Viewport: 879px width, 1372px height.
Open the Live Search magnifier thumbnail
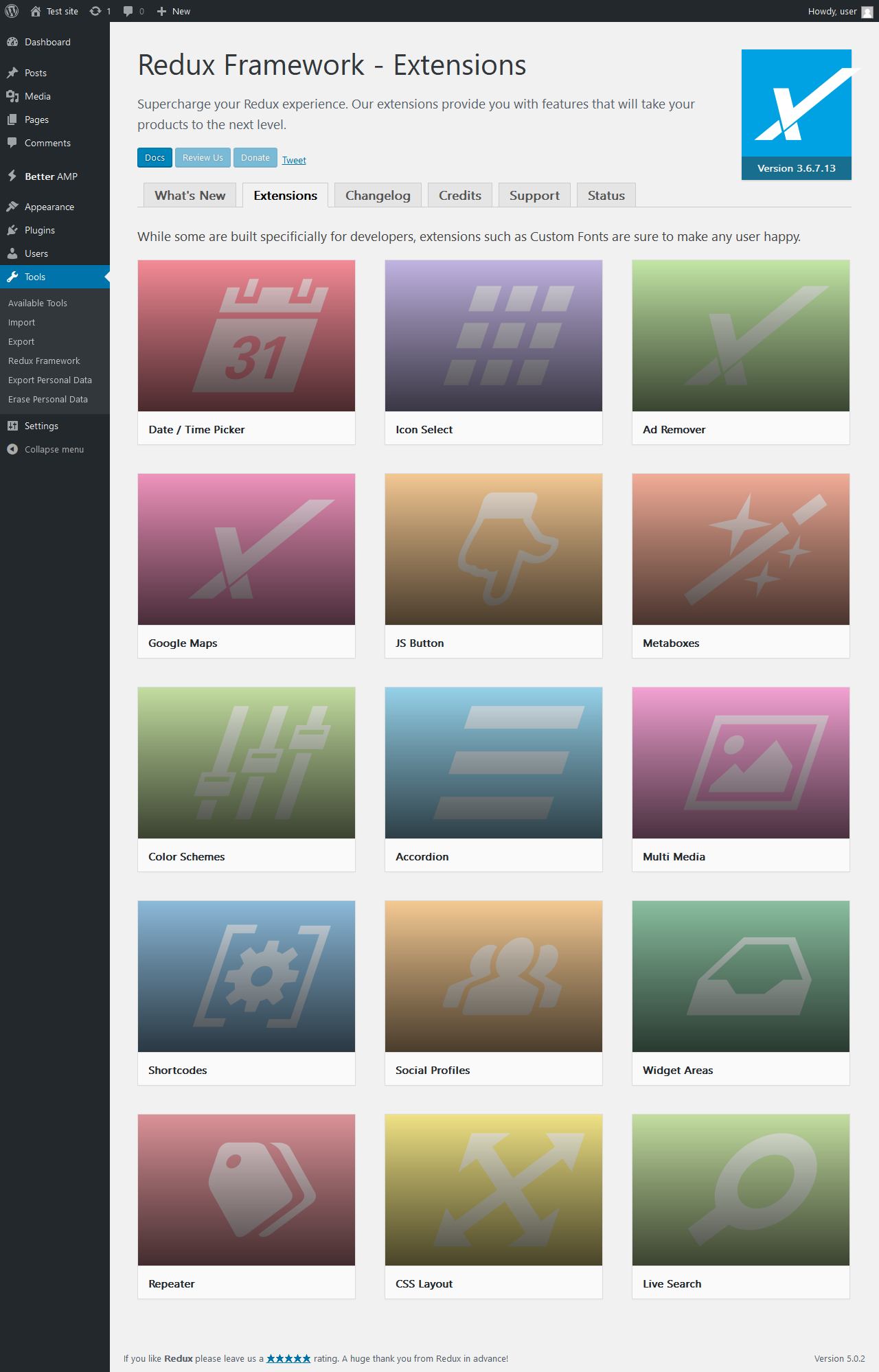point(741,1190)
